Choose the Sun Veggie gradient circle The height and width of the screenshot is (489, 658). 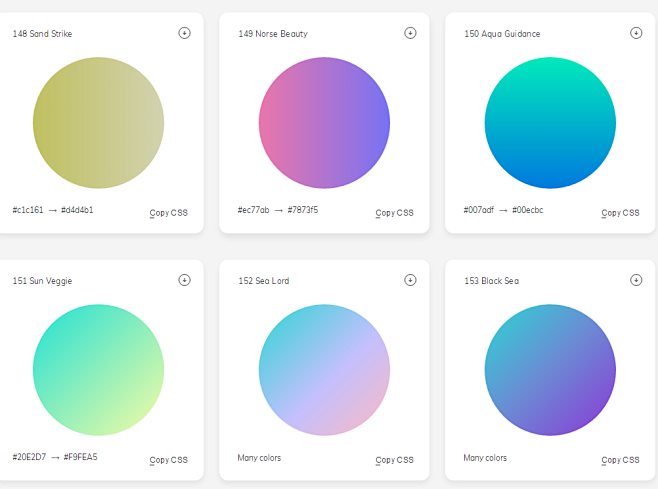pos(98,370)
